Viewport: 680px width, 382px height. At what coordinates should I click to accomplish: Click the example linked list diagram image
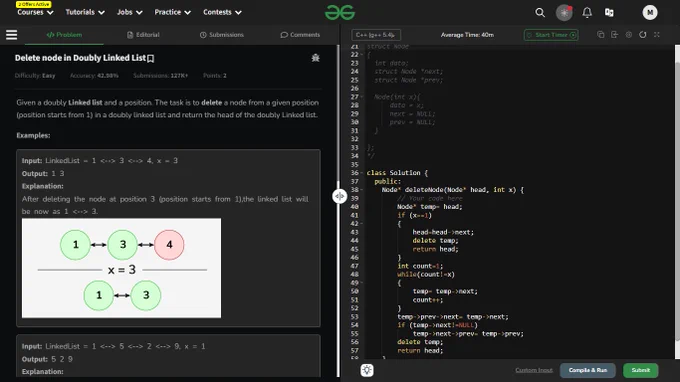coord(121,268)
